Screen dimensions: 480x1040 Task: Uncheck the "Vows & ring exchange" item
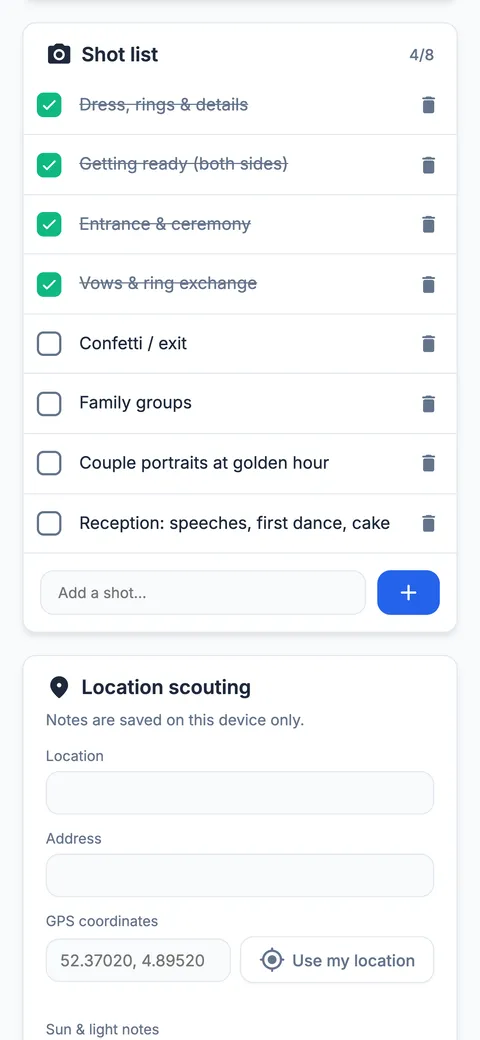49,284
